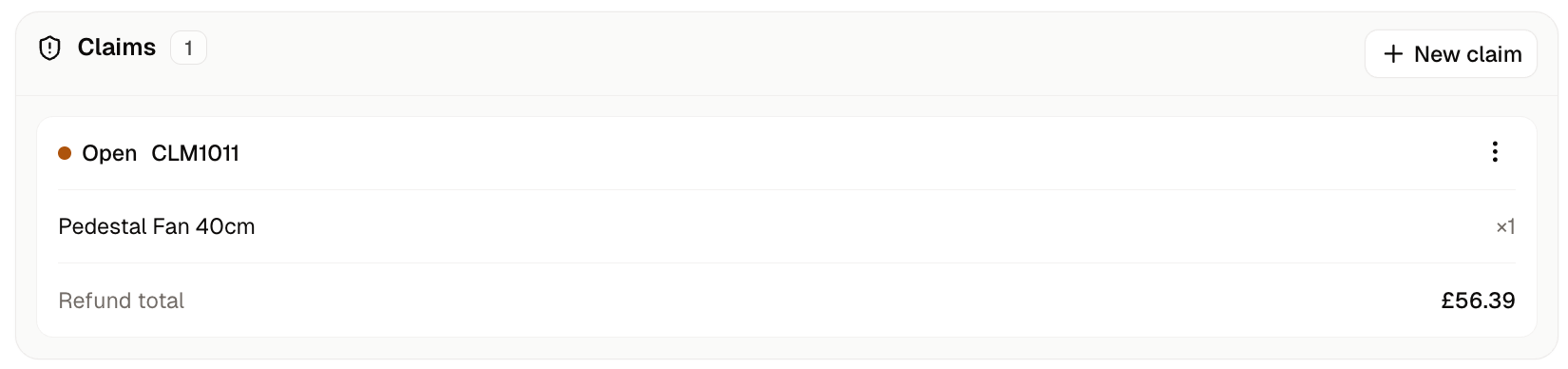Click the shield icon beside Claims
Screen dimensions: 1568x369
[x=49, y=48]
